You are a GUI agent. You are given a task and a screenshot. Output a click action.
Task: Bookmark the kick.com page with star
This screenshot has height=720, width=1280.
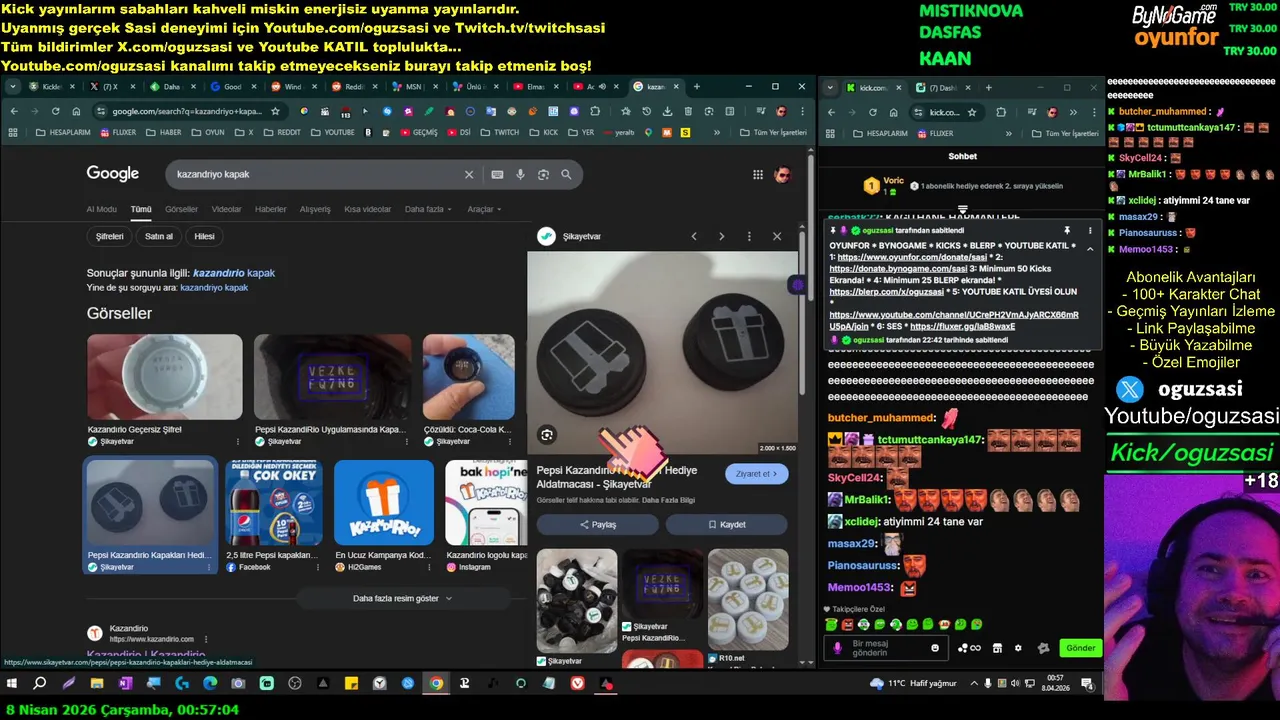(x=972, y=112)
